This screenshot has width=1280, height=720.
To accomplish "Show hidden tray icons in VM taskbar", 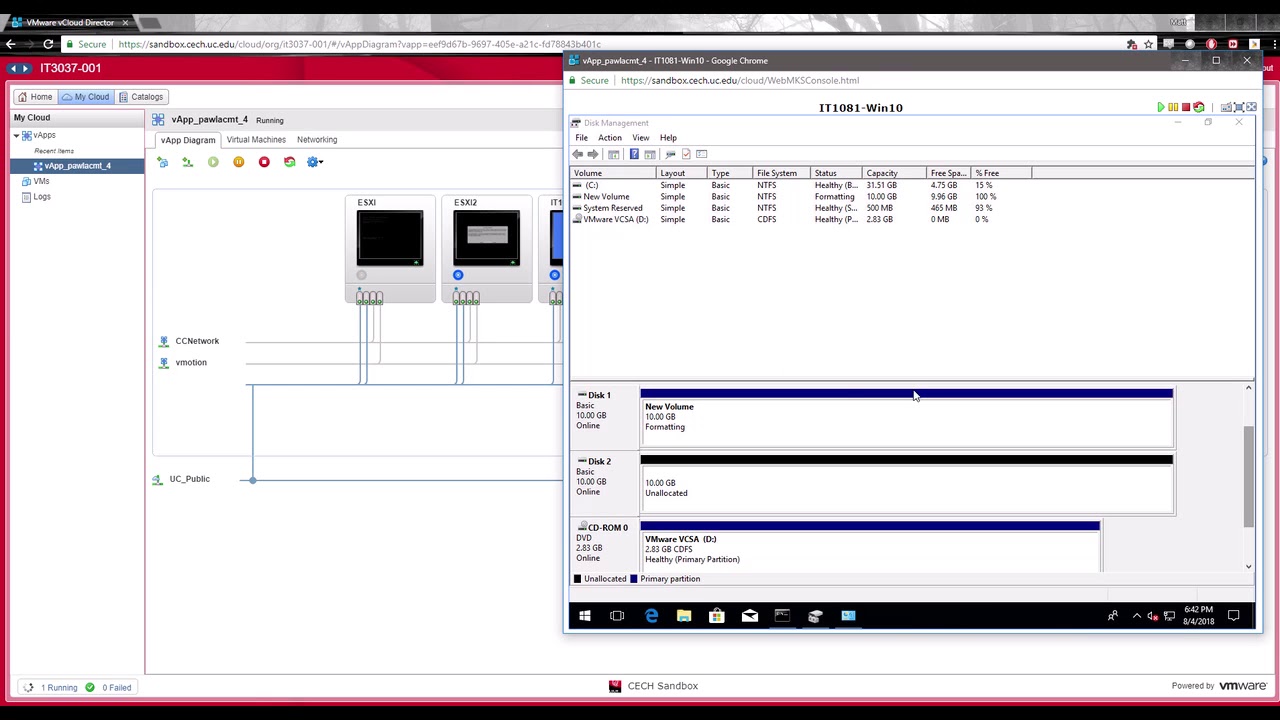I will pyautogui.click(x=1136, y=616).
